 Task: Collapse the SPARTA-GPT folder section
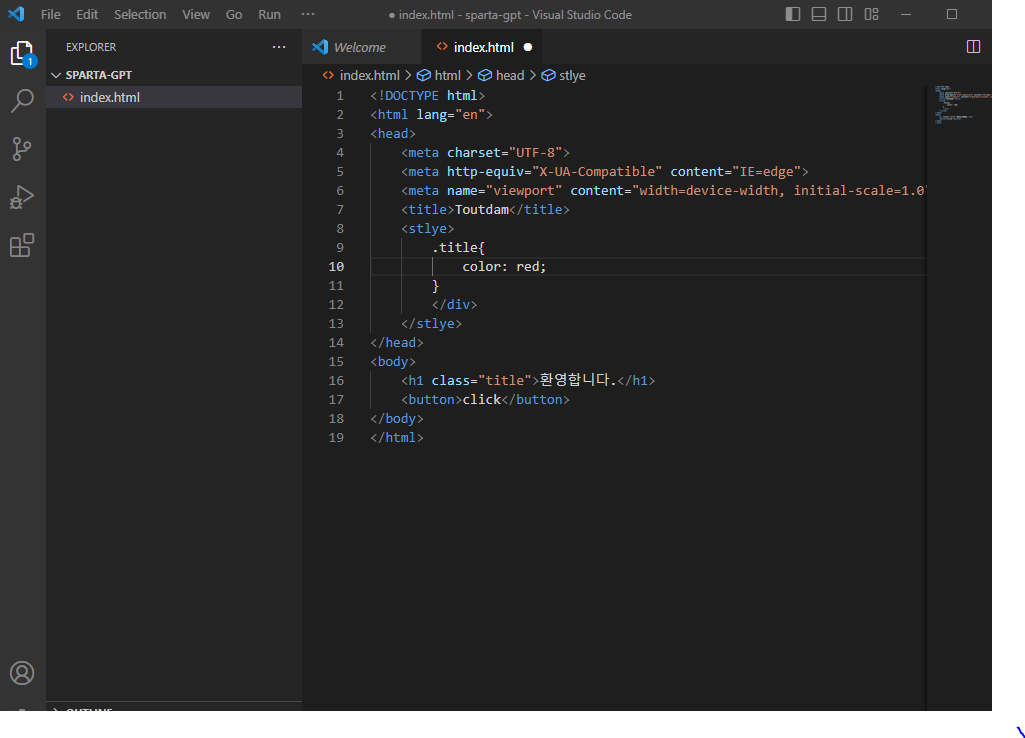pyautogui.click(x=173, y=75)
